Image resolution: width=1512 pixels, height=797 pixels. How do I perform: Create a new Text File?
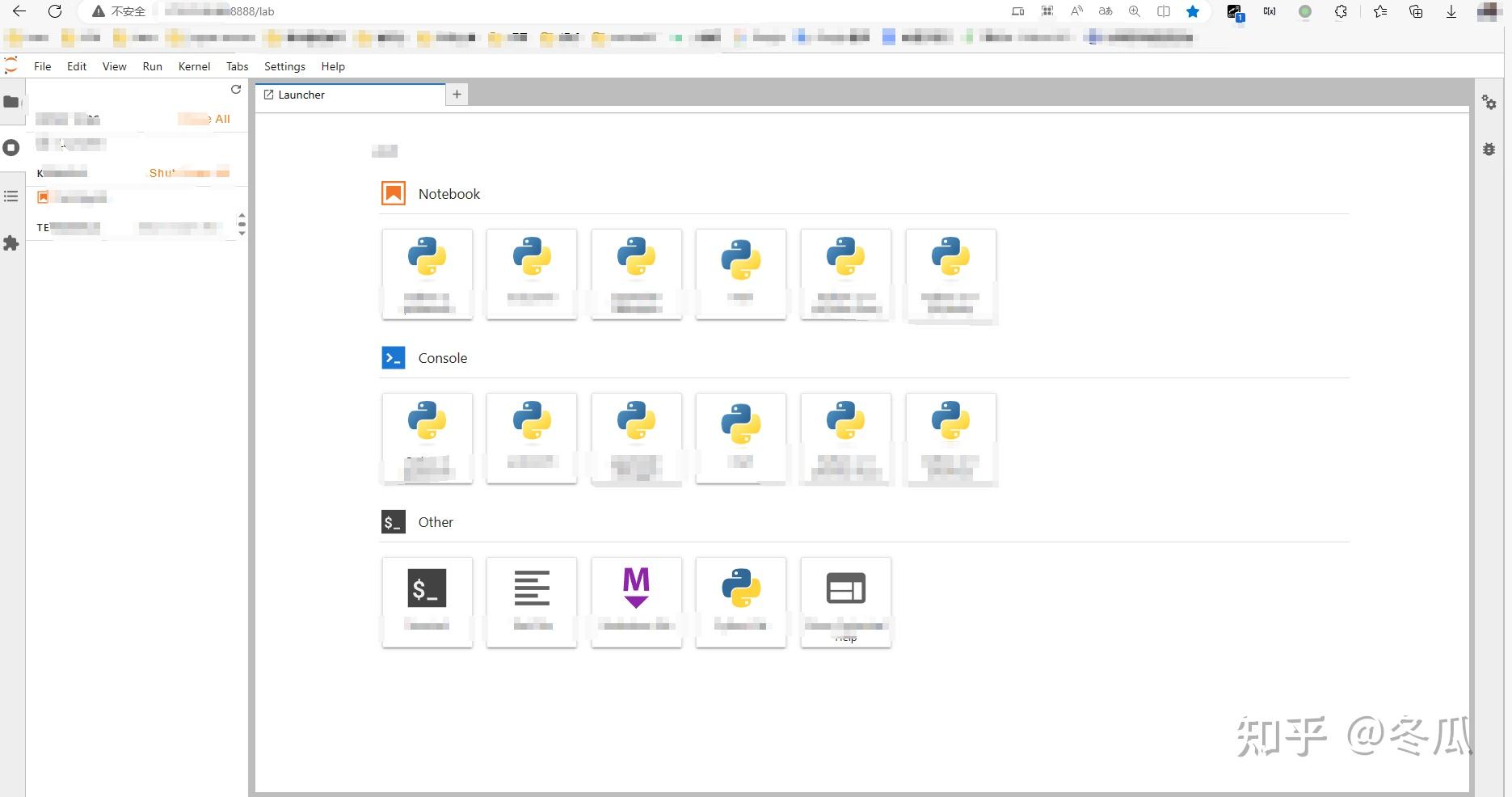click(531, 602)
